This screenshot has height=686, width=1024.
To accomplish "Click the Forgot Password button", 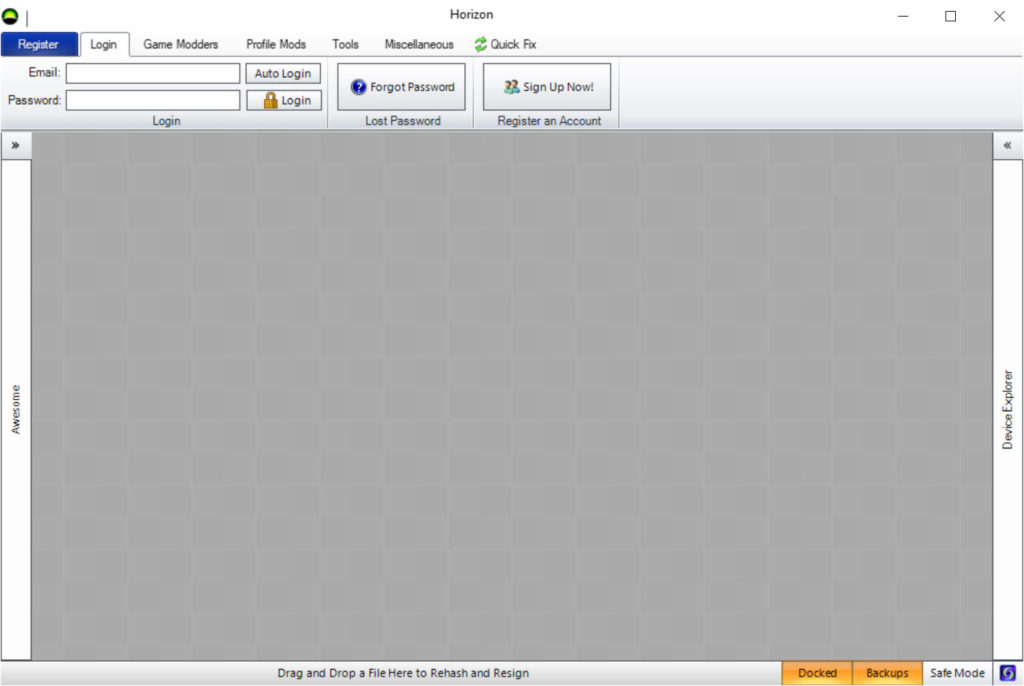I will click(402, 87).
